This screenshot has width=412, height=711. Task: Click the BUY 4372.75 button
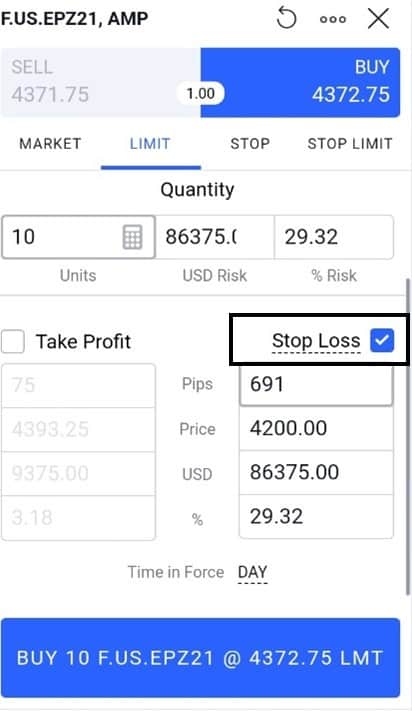point(301,83)
